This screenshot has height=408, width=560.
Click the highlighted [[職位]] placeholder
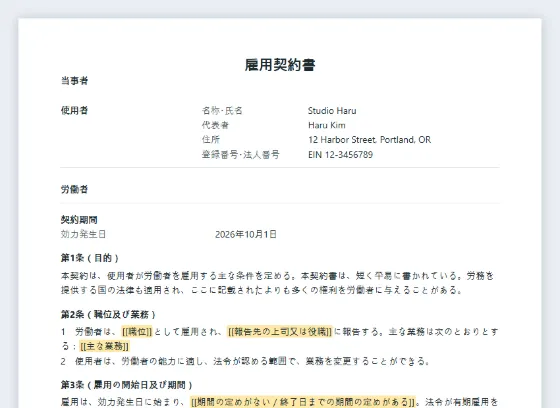coord(137,332)
